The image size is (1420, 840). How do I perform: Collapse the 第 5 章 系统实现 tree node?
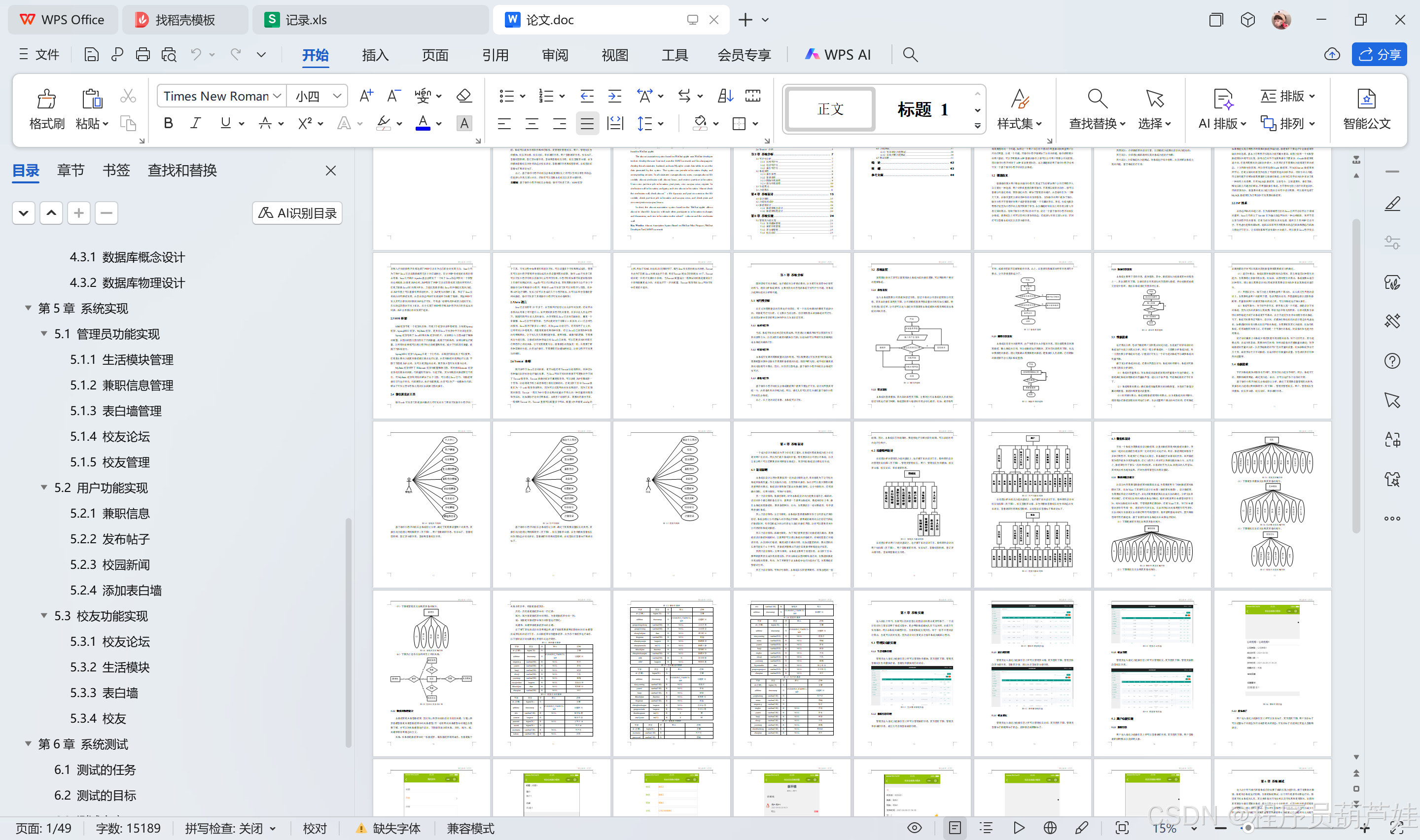tap(28, 308)
